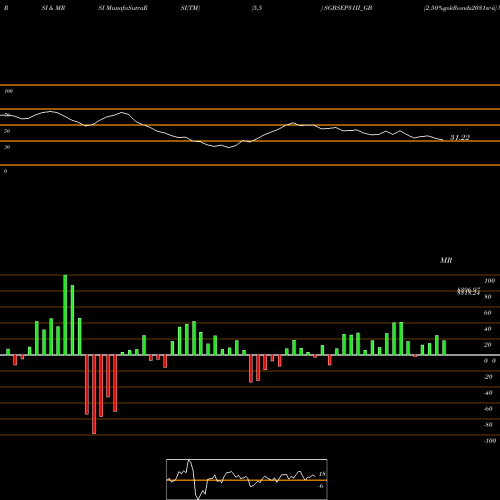Screen dimensions: 500x500
Task: Click the '100' label on MR axis
Action: point(489,281)
